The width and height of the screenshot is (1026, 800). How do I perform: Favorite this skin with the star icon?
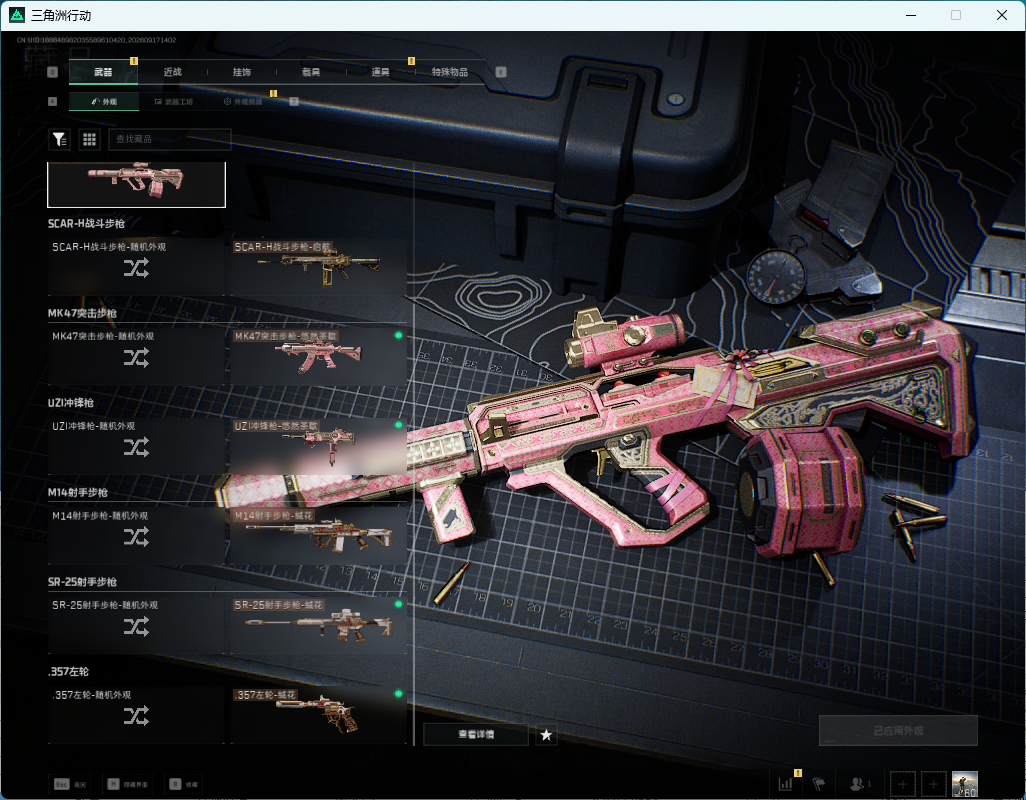pyautogui.click(x=546, y=735)
